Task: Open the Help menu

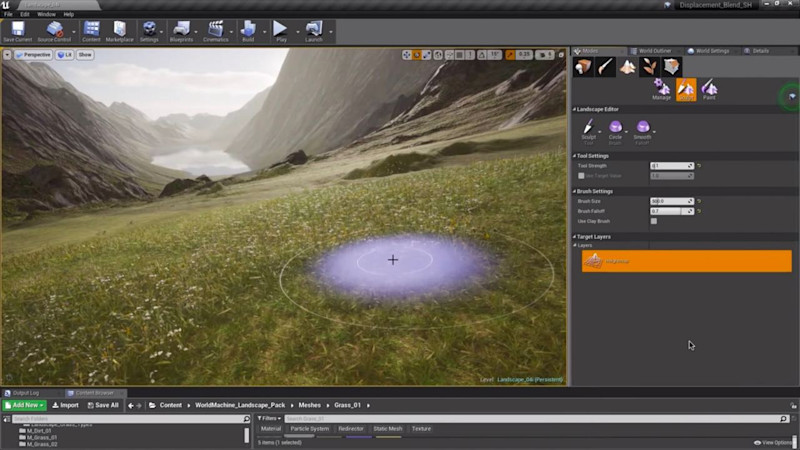Action: click(68, 14)
